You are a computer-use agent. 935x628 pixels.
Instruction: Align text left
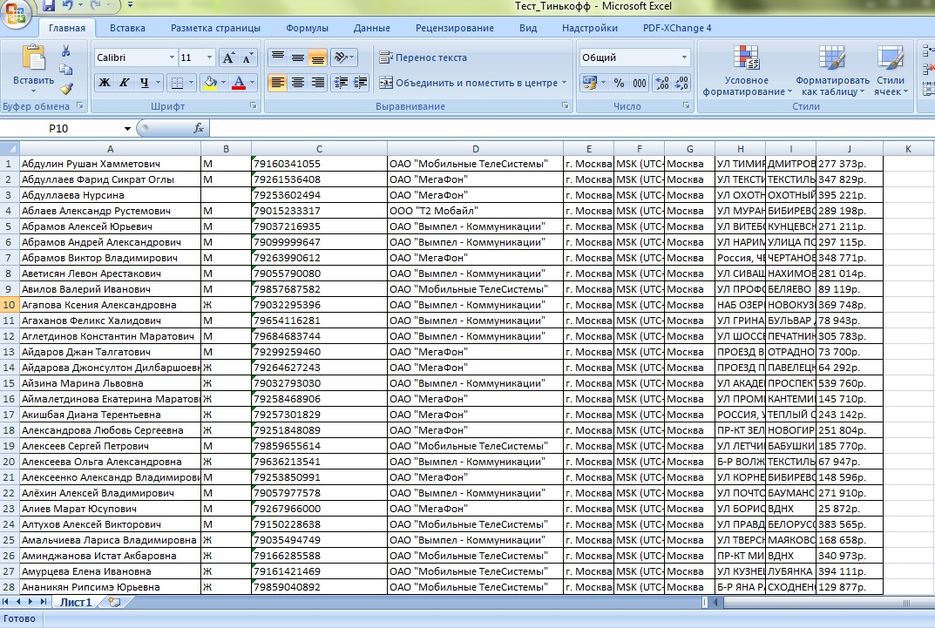pos(278,82)
